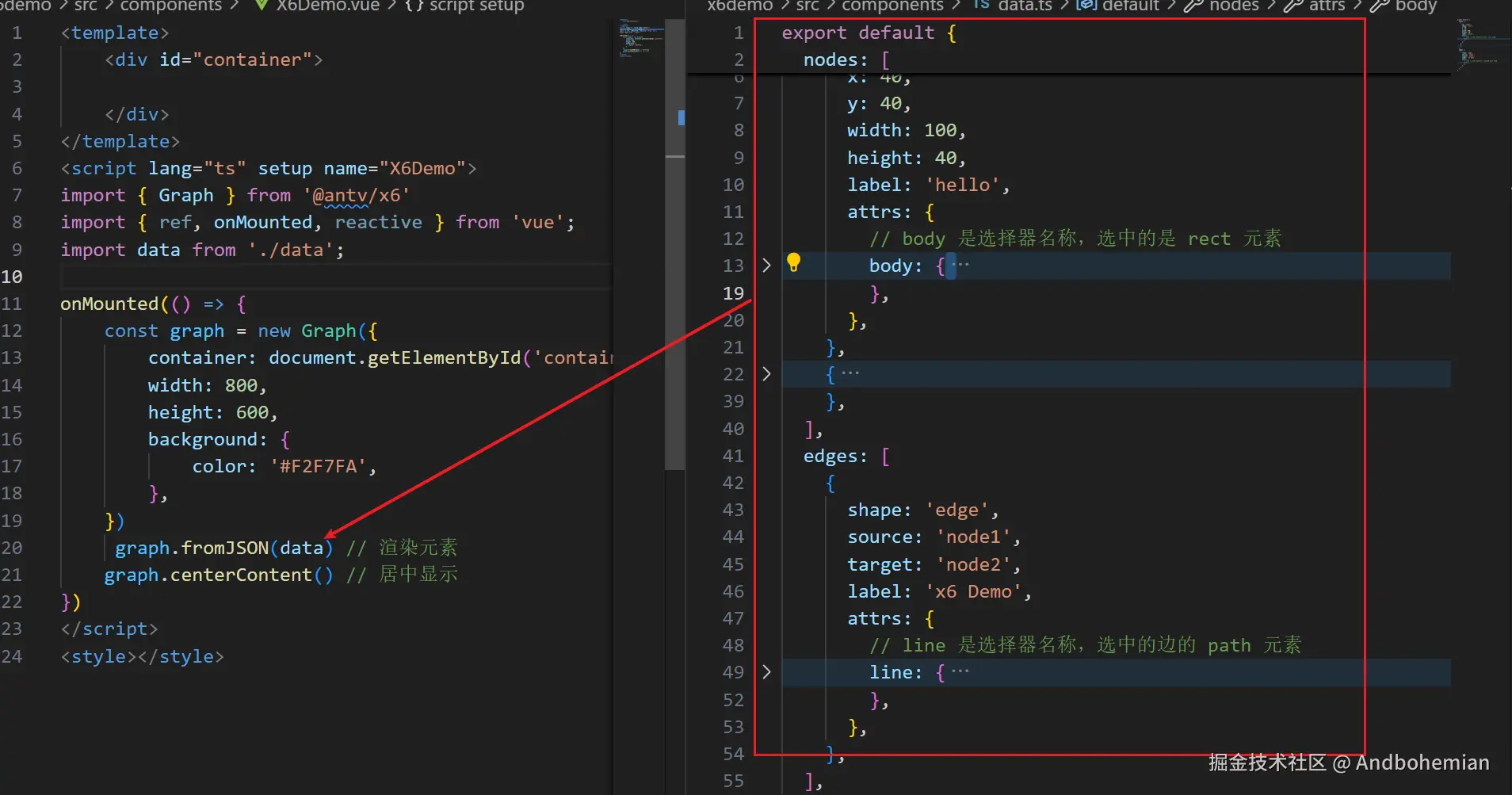The width and height of the screenshot is (1512, 795).
Task: Open 'script setup' breadcrumb item
Action: click(x=477, y=6)
